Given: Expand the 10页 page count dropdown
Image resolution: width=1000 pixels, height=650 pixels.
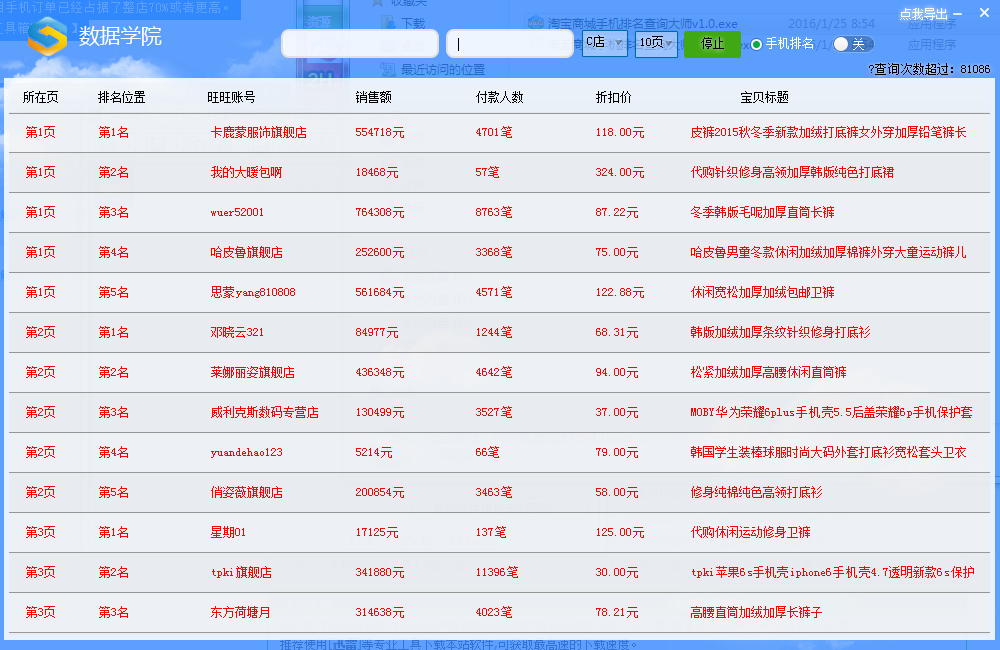Looking at the screenshot, I should (656, 43).
